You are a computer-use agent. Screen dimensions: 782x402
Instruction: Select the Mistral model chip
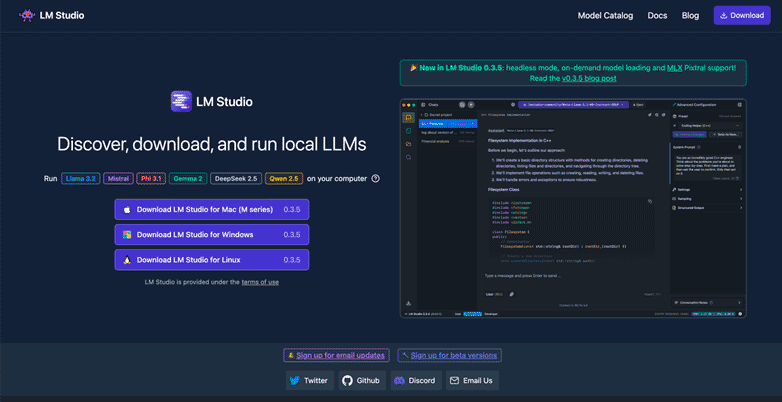[x=118, y=179]
